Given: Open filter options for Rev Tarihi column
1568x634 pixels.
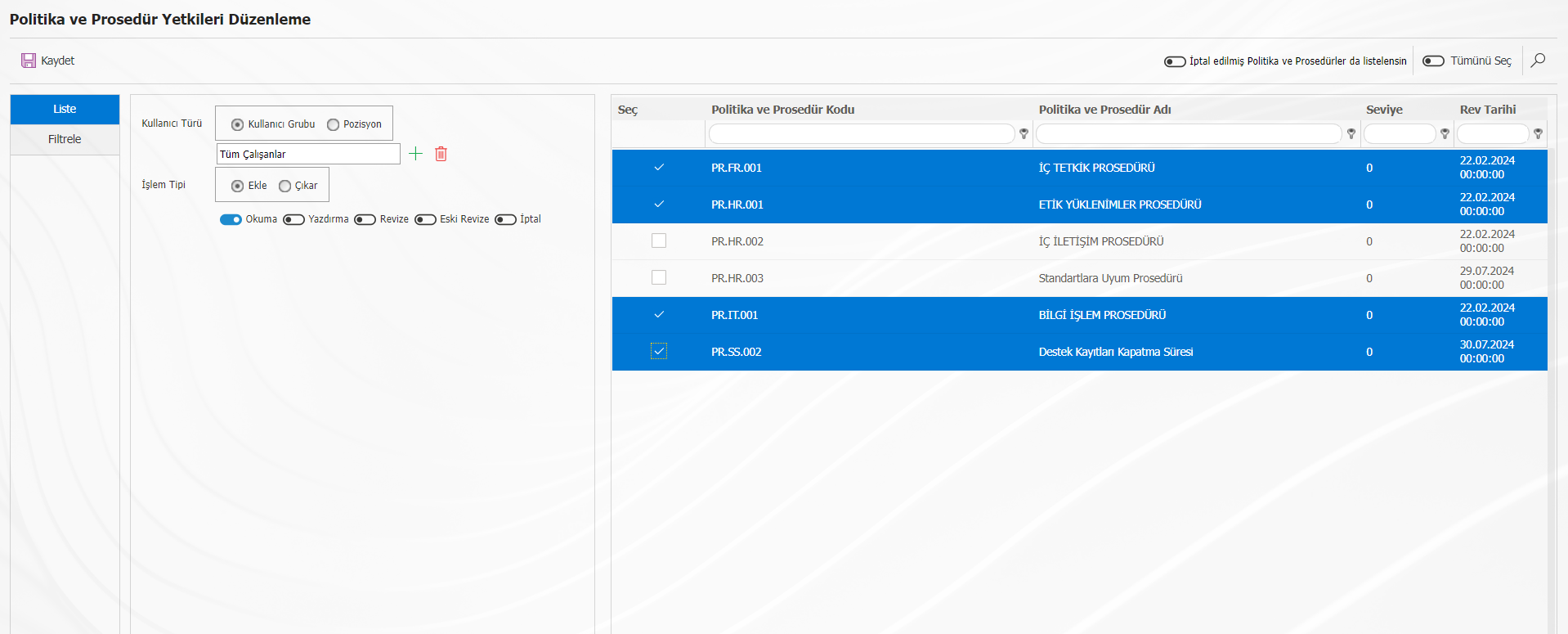Looking at the screenshot, I should 1538,133.
